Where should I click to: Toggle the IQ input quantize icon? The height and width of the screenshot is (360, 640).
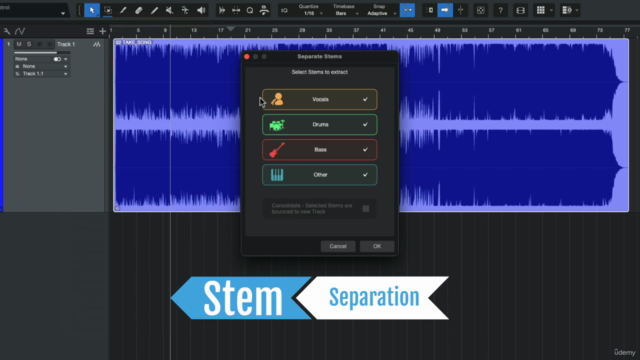click(x=284, y=10)
